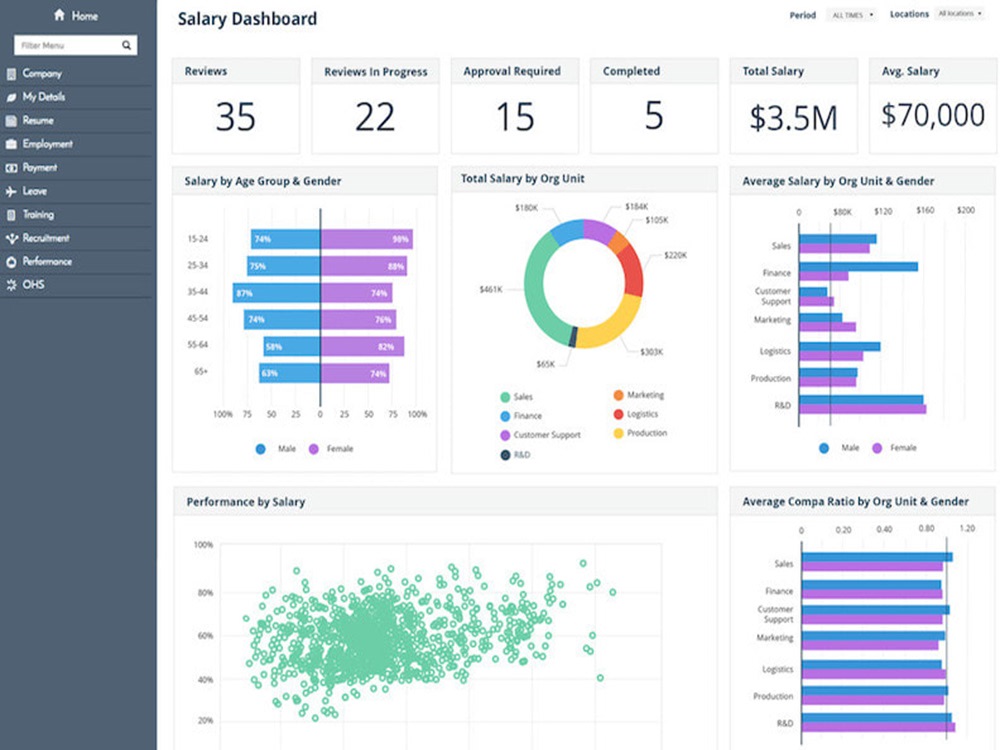Toggle Male legend in Average Salary chart
The width and height of the screenshot is (1000, 750).
coord(839,448)
